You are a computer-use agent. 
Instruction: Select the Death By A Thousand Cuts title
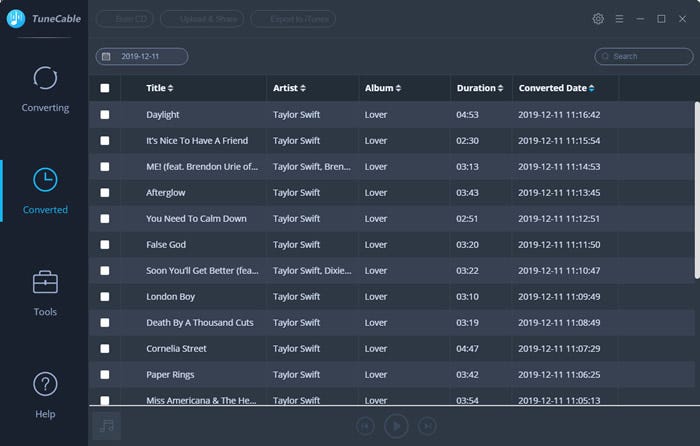(200, 322)
